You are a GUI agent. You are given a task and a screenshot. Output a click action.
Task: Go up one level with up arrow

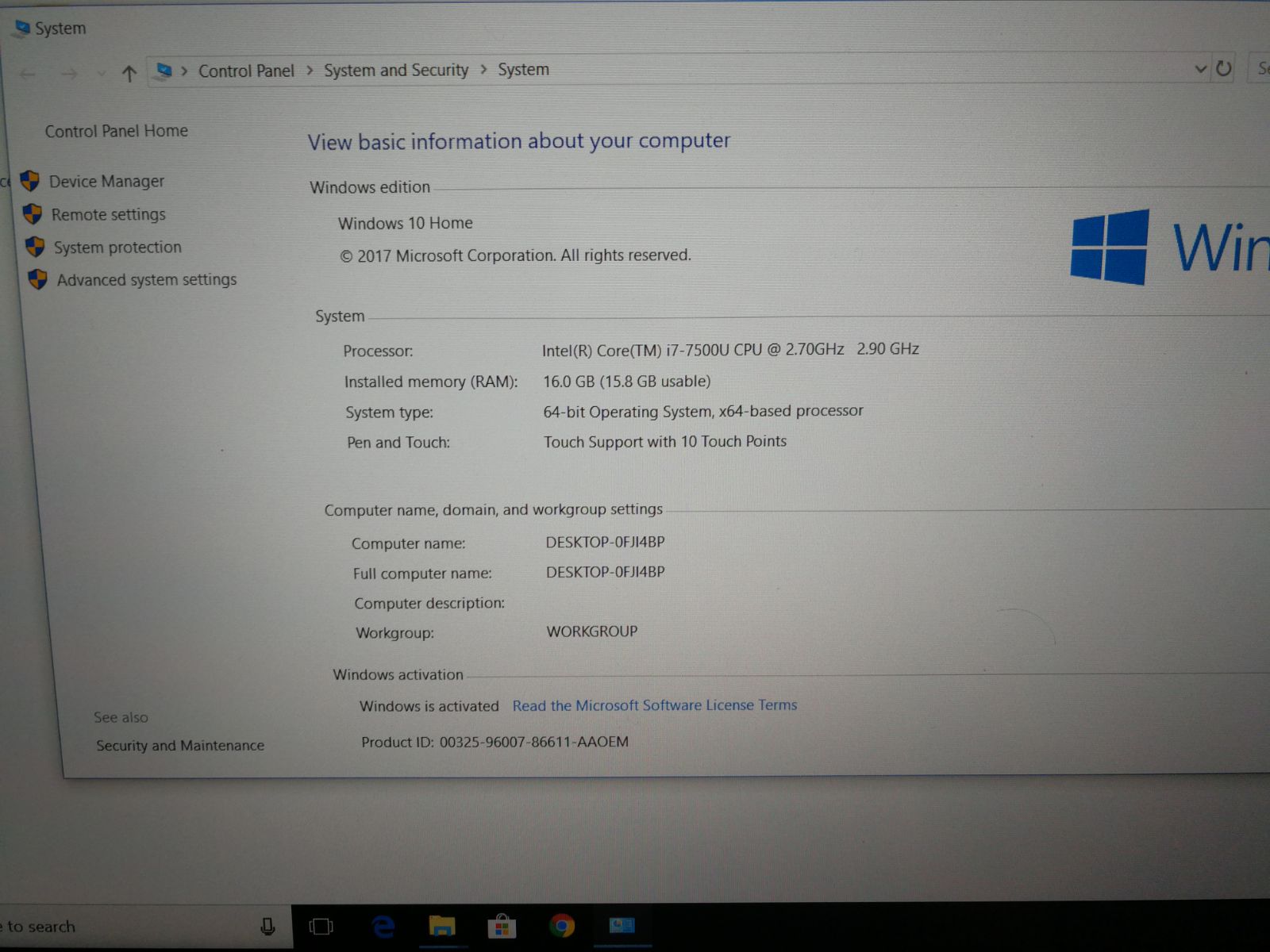tap(129, 74)
